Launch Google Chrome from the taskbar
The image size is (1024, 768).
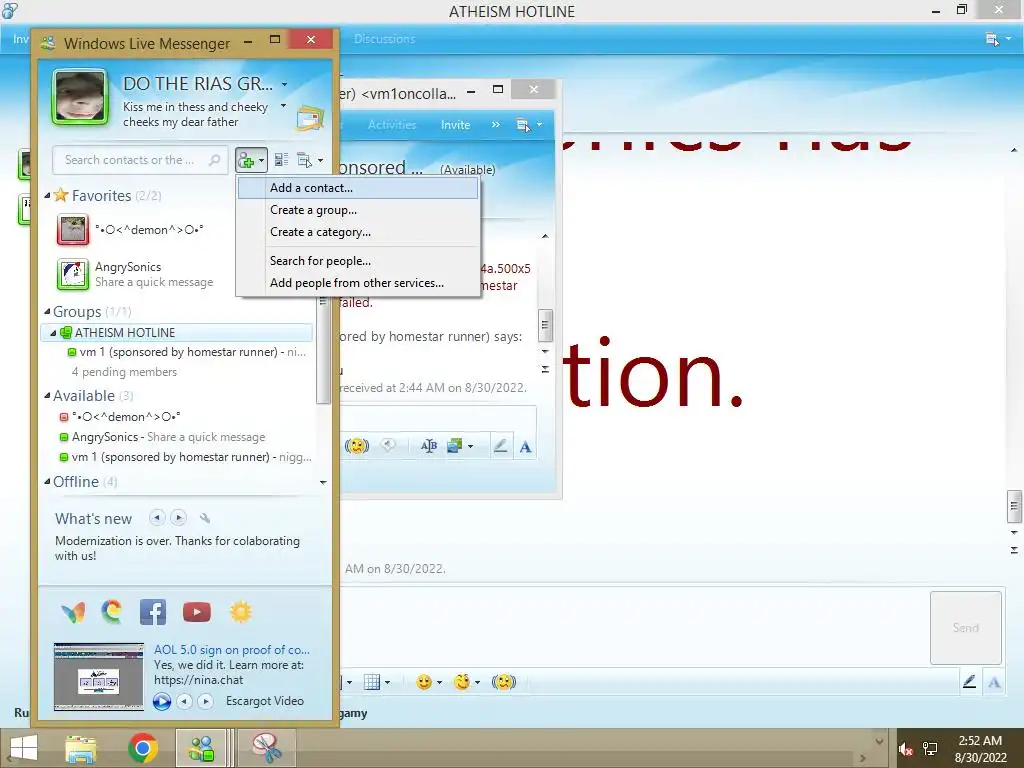click(142, 748)
